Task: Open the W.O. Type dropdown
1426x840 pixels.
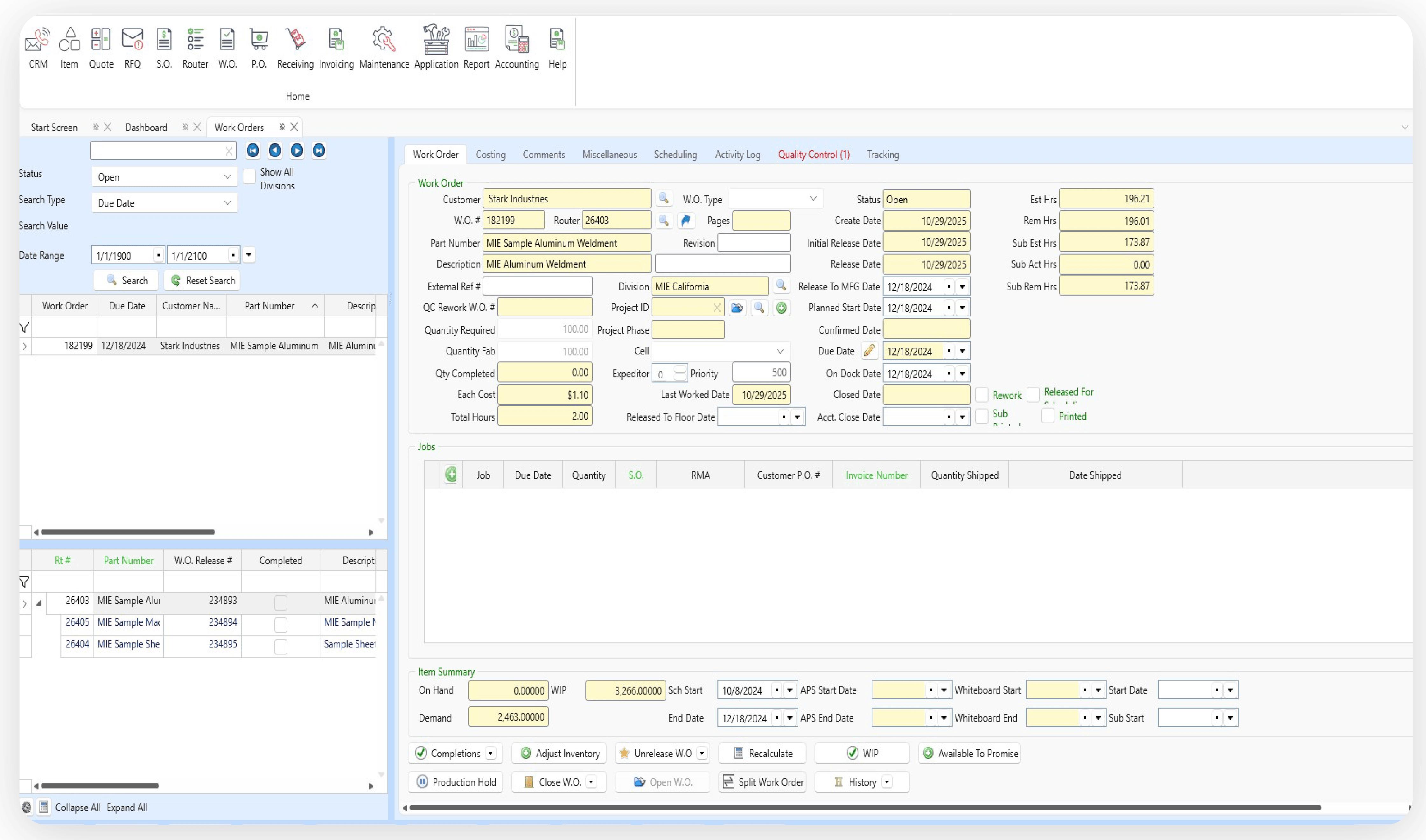Action: point(775,199)
